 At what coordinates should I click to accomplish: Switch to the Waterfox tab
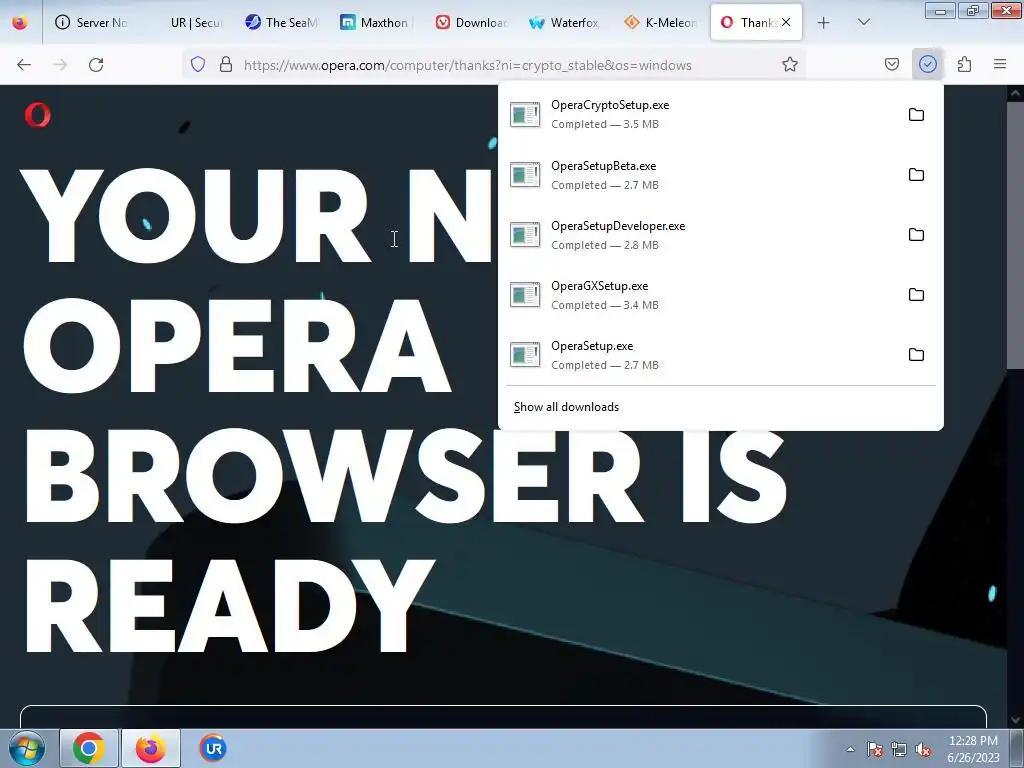point(566,23)
